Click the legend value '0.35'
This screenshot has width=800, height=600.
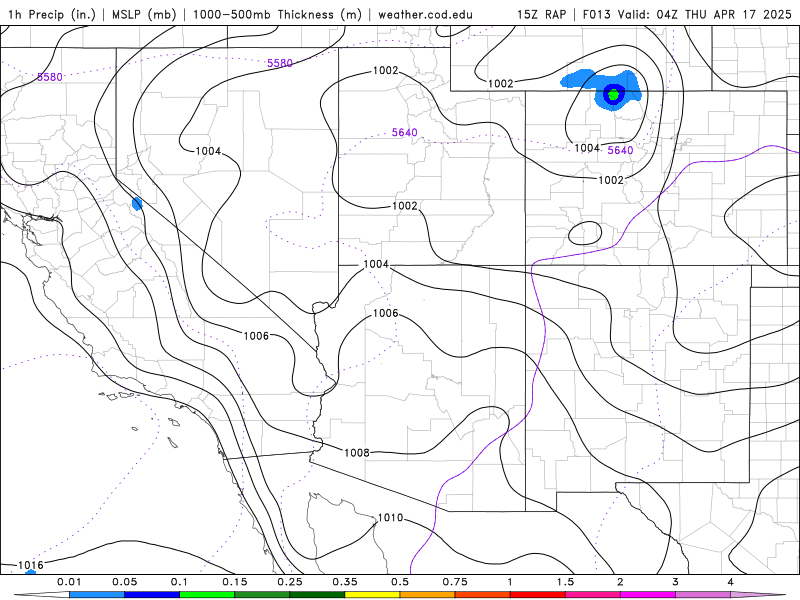coord(345,582)
